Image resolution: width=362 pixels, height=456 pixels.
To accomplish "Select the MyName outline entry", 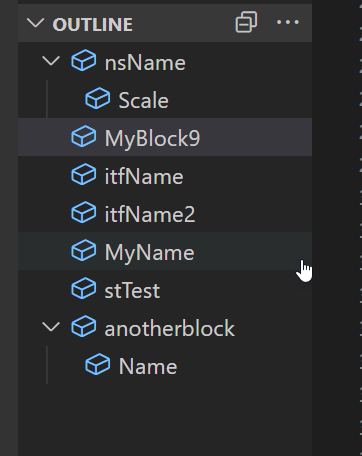I will 165,251.
